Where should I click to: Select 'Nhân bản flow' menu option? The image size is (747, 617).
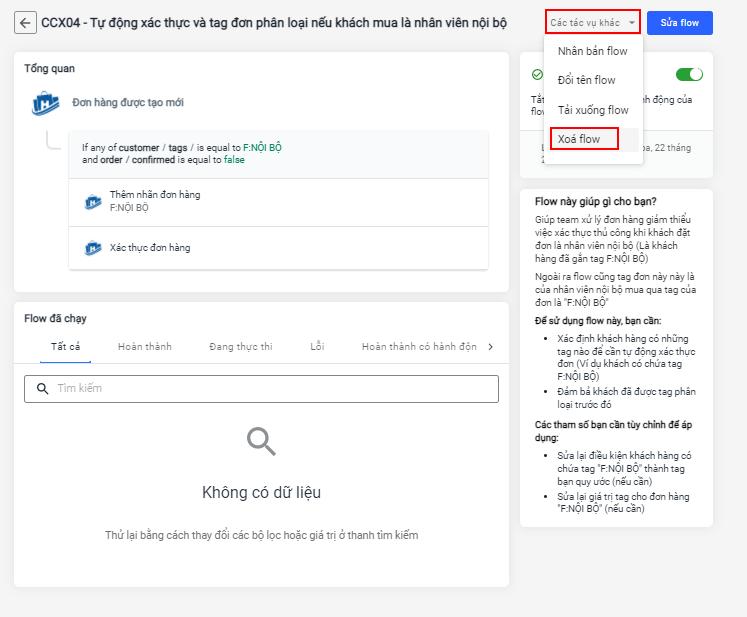tap(592, 51)
